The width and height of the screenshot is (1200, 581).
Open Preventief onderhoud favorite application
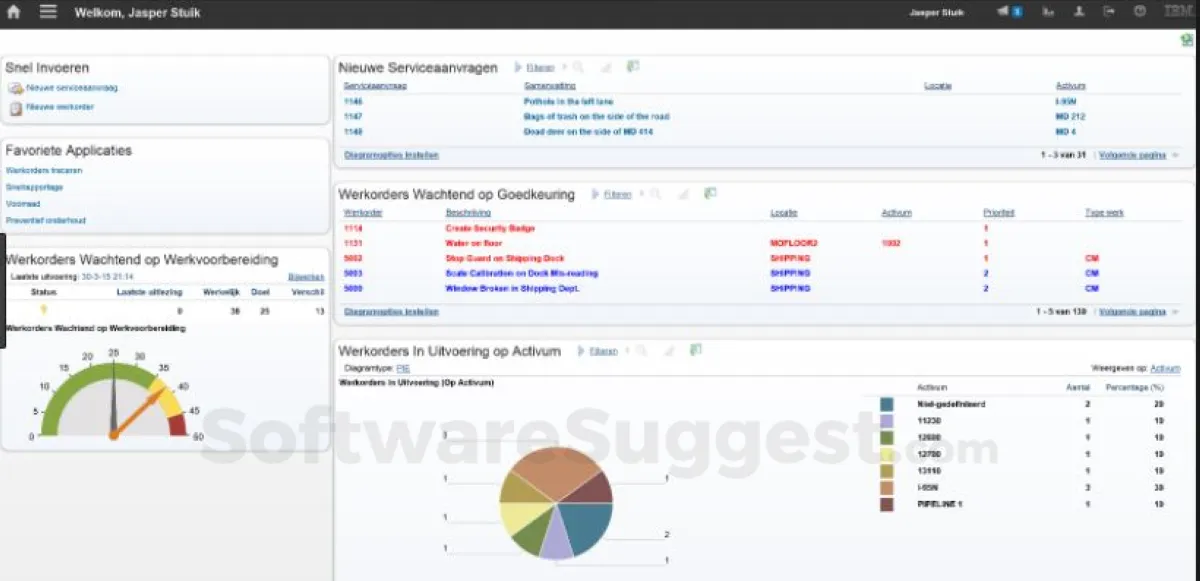[x=45, y=220]
